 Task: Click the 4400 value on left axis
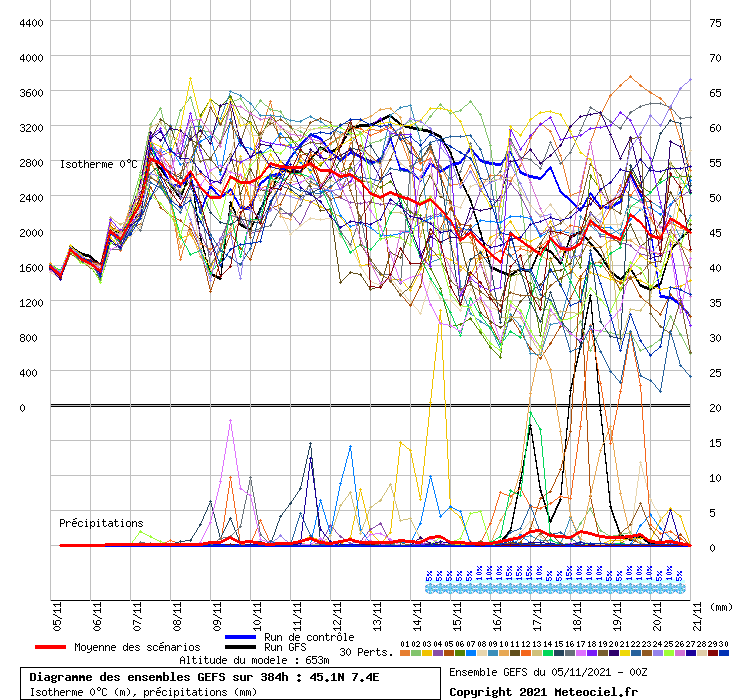pyautogui.click(x=31, y=22)
